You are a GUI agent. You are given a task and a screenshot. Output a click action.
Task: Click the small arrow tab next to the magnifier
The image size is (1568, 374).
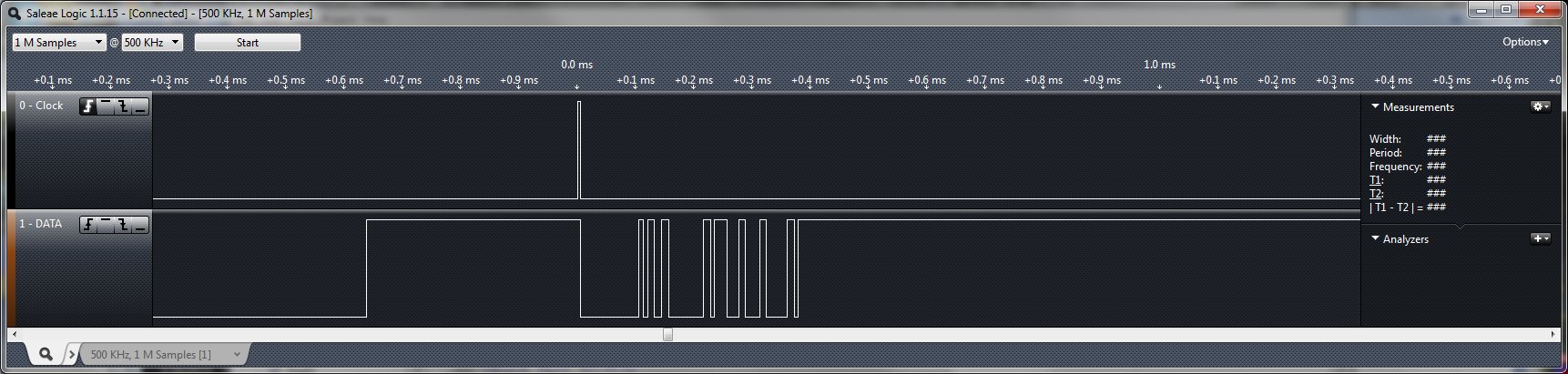72,355
